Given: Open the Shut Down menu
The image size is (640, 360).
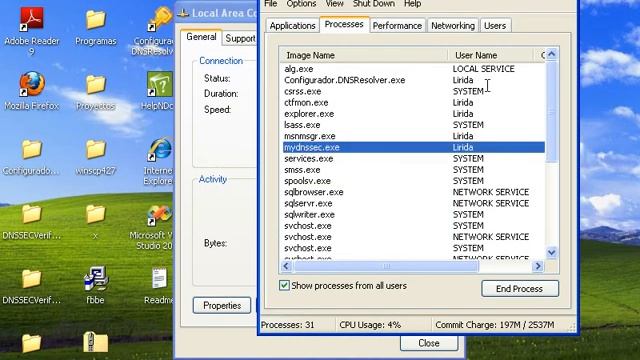Looking at the screenshot, I should point(373,4).
